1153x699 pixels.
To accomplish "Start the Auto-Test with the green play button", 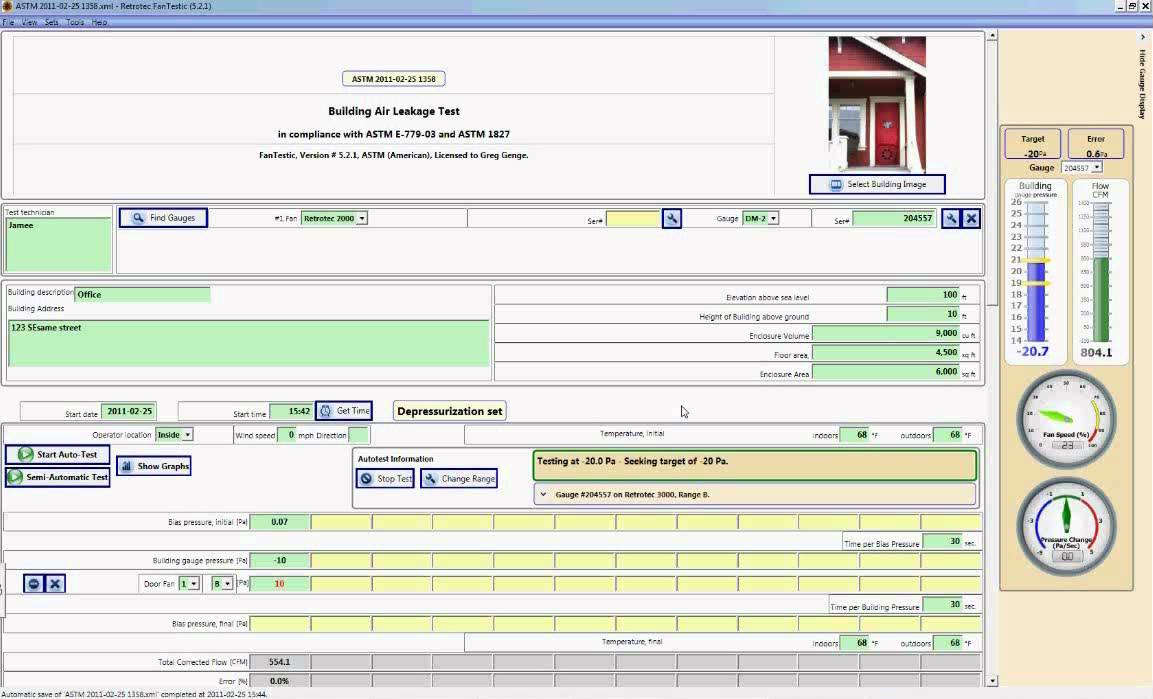I will [58, 455].
